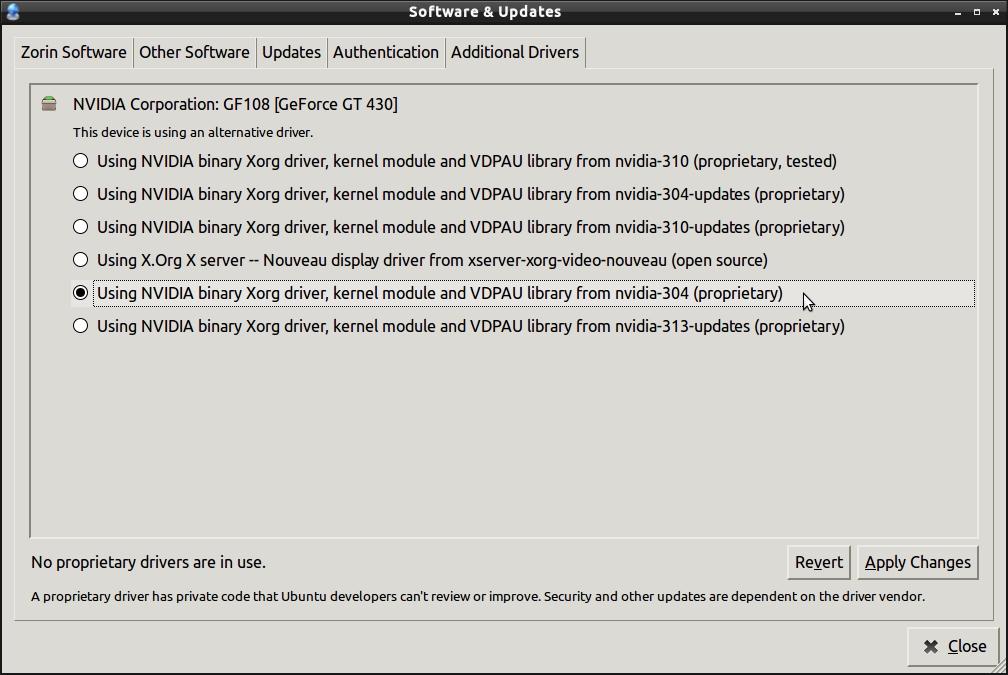The width and height of the screenshot is (1008, 675).
Task: Pick the nvidia-313-updates driver radio button
Action: click(81, 326)
